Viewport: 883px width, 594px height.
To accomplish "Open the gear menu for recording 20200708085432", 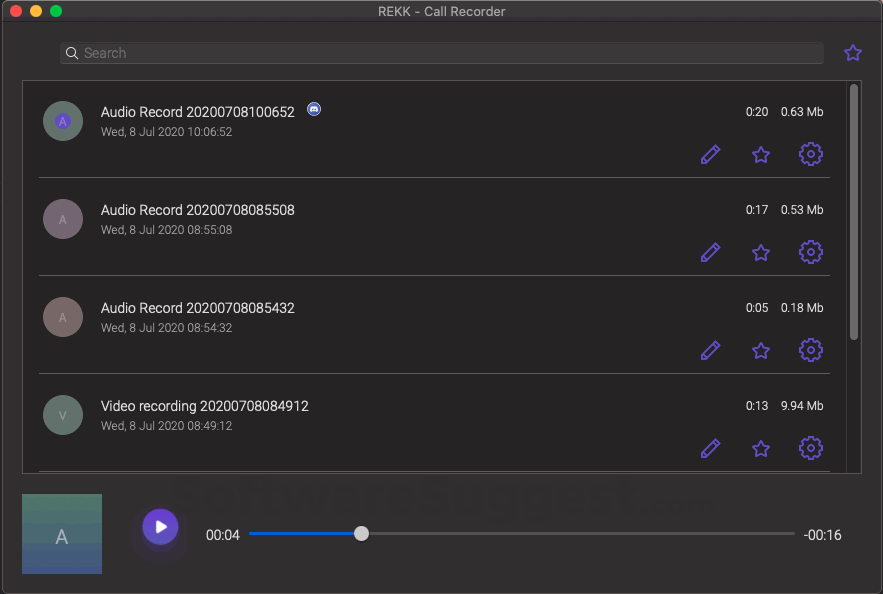I will (x=811, y=350).
